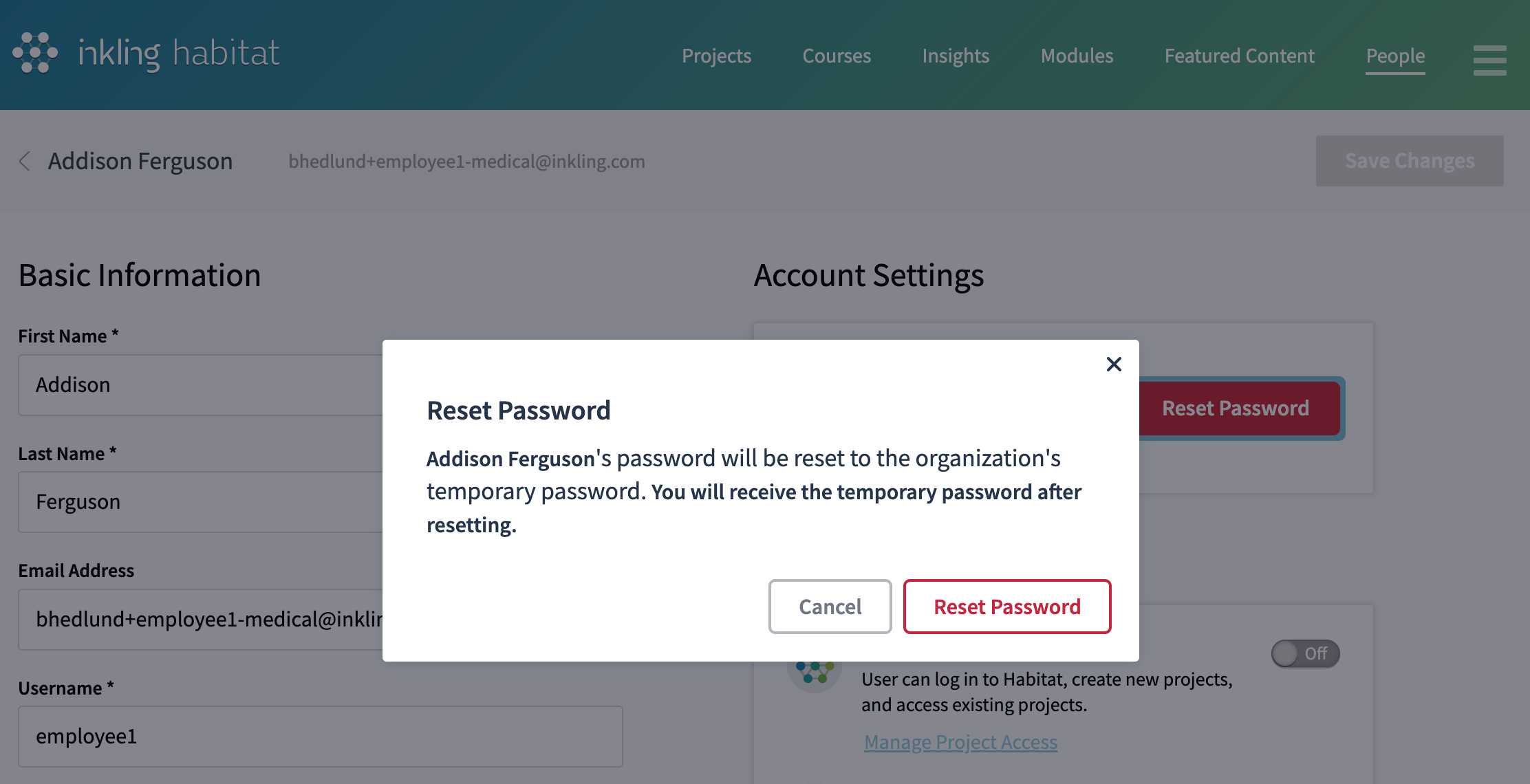Toggle the Habitat access Off switch

pos(1305,653)
